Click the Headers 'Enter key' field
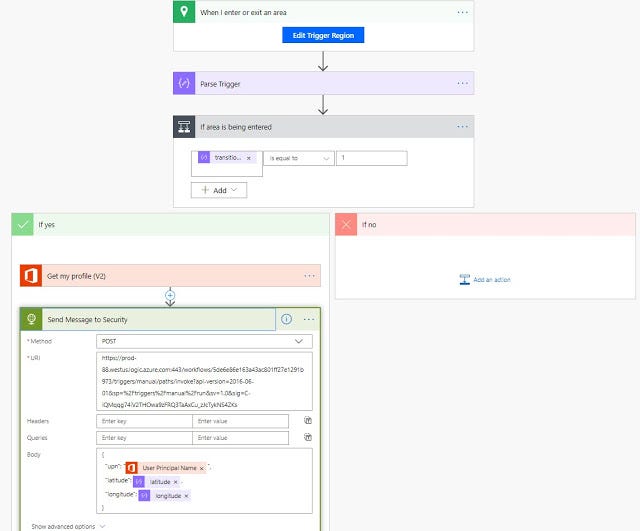 (x=145, y=421)
